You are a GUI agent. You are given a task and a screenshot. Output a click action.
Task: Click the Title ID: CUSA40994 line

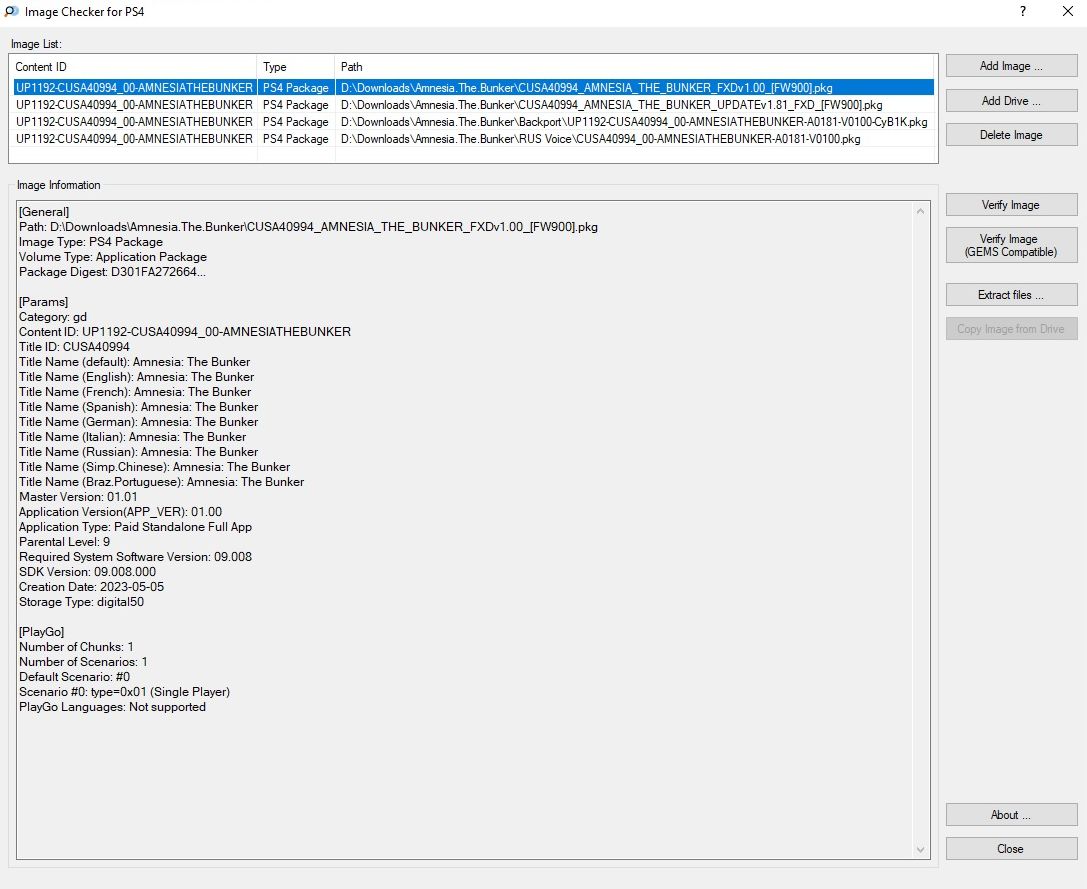pyautogui.click(x=74, y=347)
